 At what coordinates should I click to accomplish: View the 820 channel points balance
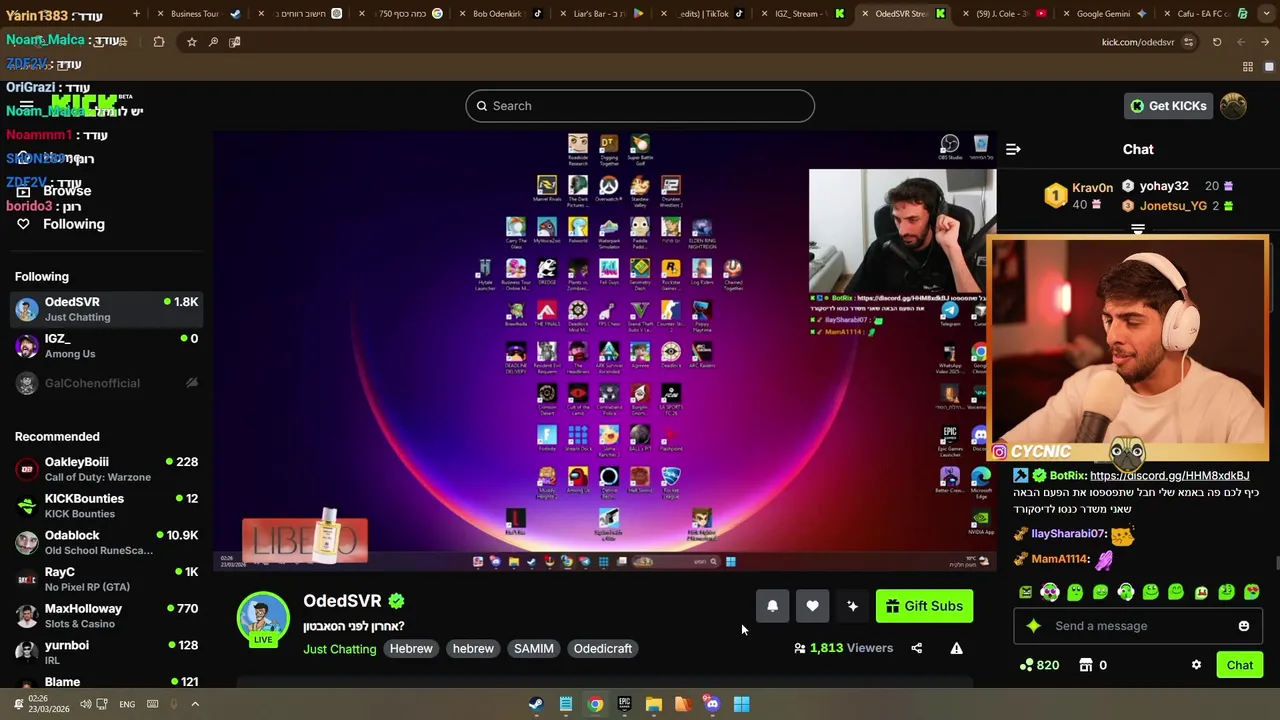coord(1039,665)
